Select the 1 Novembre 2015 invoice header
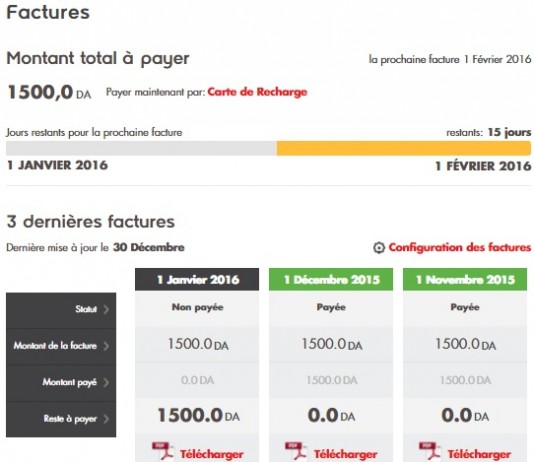 (465, 280)
